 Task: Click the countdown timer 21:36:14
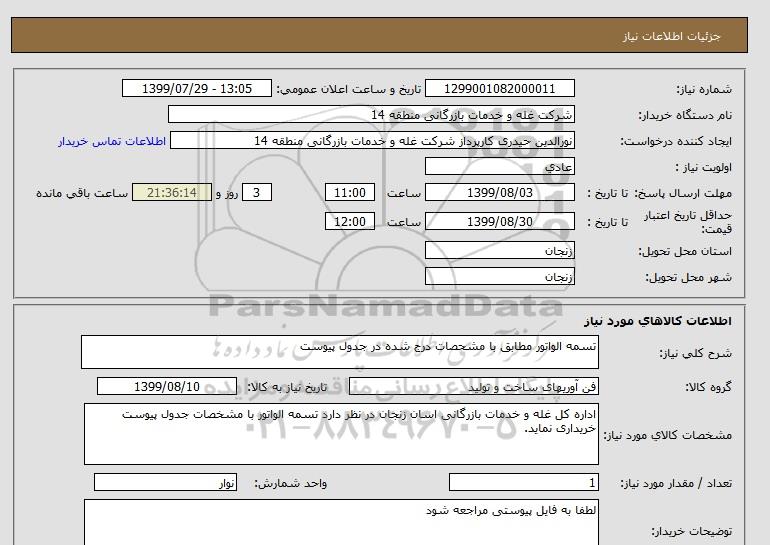click(172, 193)
